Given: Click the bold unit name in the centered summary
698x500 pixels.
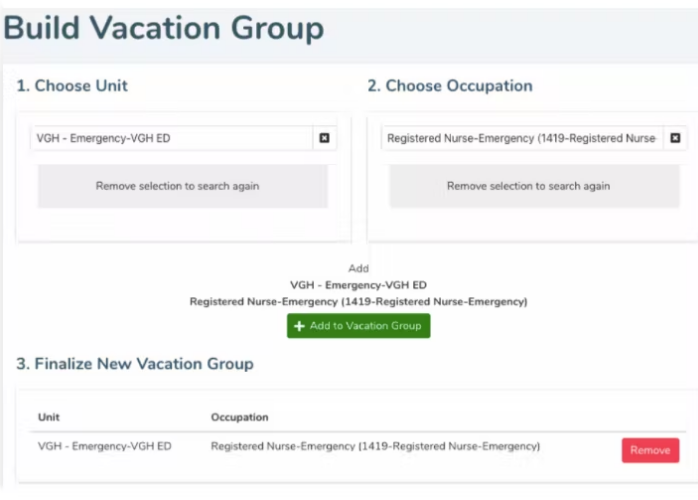Looking at the screenshot, I should click(358, 285).
